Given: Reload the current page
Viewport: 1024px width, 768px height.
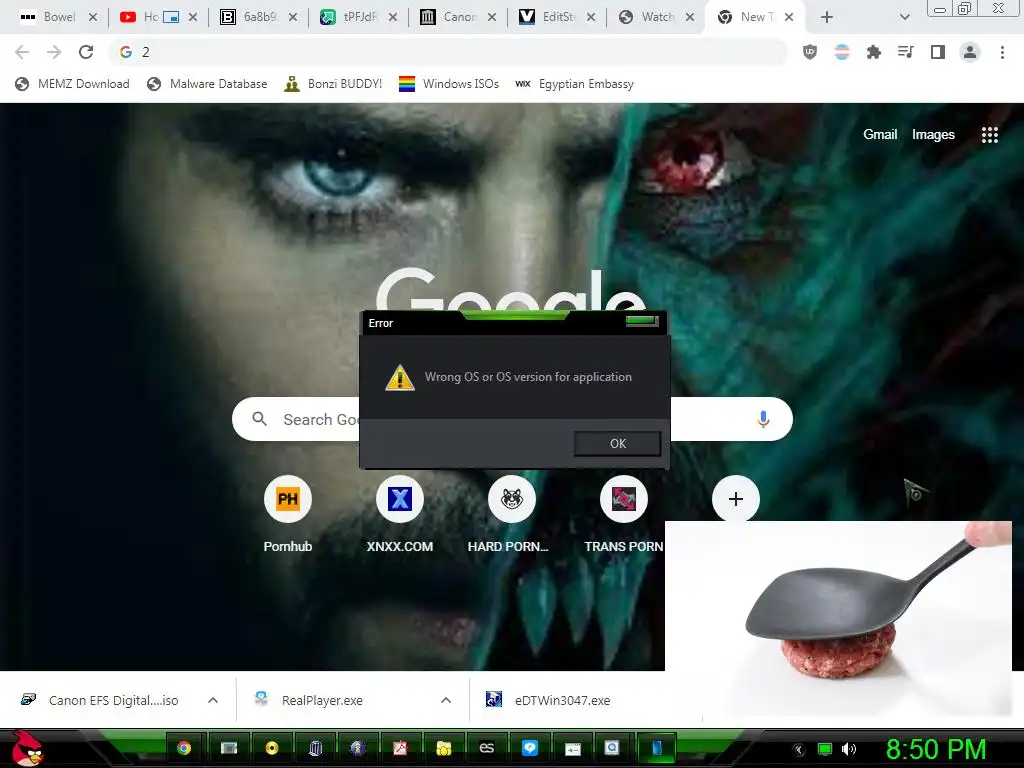Looking at the screenshot, I should (x=86, y=52).
